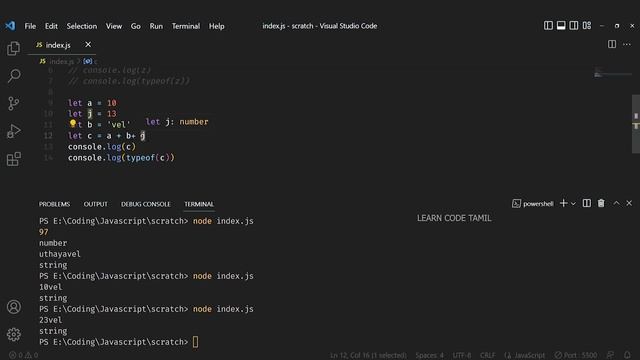Viewport: 640px width, 360px height.
Task: Change language mode JavaScript in status bar
Action: [524, 355]
